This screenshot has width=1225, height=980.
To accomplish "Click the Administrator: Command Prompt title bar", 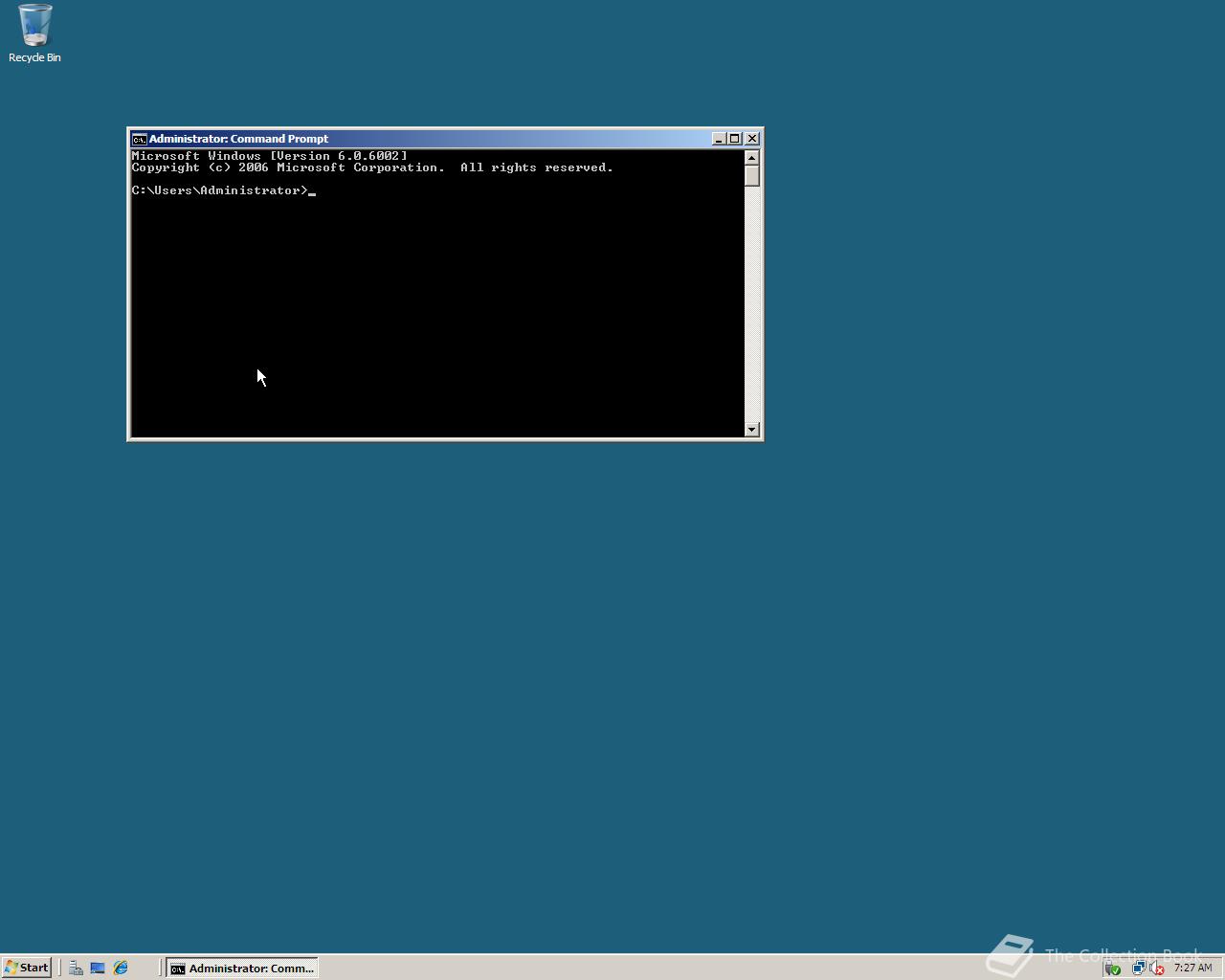I will click(445, 139).
